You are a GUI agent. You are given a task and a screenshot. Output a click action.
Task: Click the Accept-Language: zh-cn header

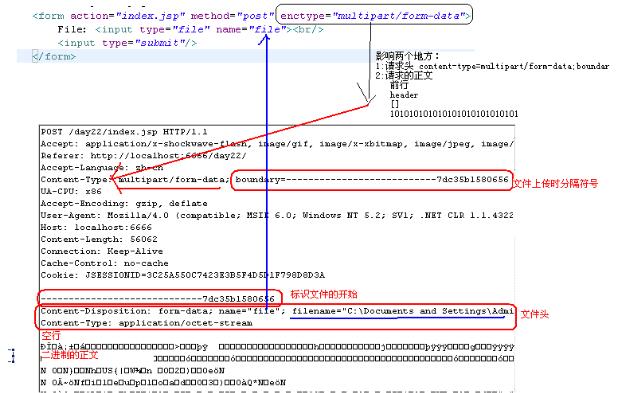[x=102, y=167]
